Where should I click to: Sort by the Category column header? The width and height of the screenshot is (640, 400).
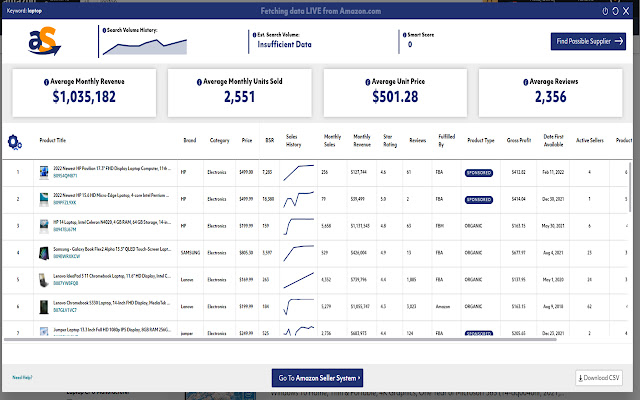[x=220, y=140]
